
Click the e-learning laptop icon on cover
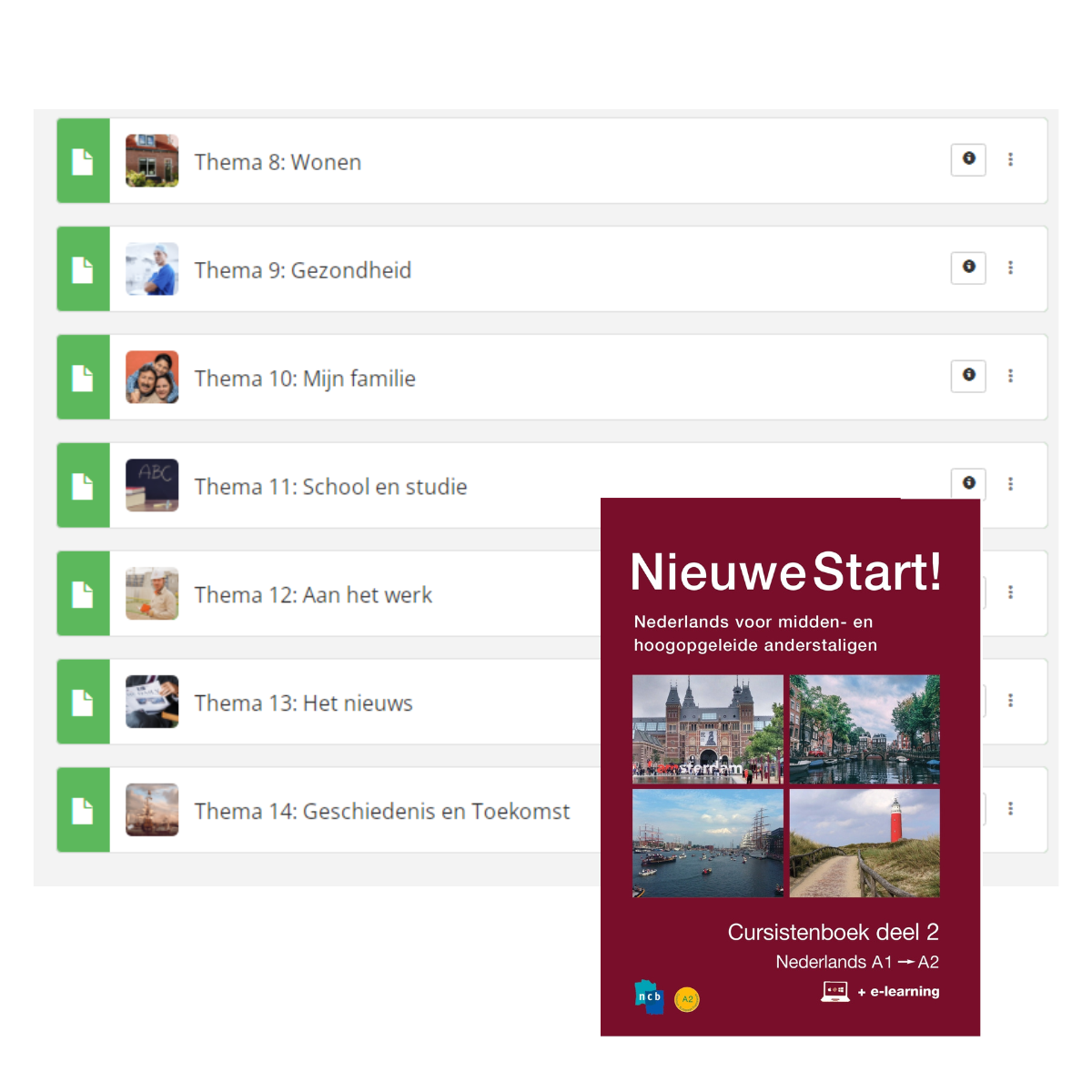[x=835, y=992]
